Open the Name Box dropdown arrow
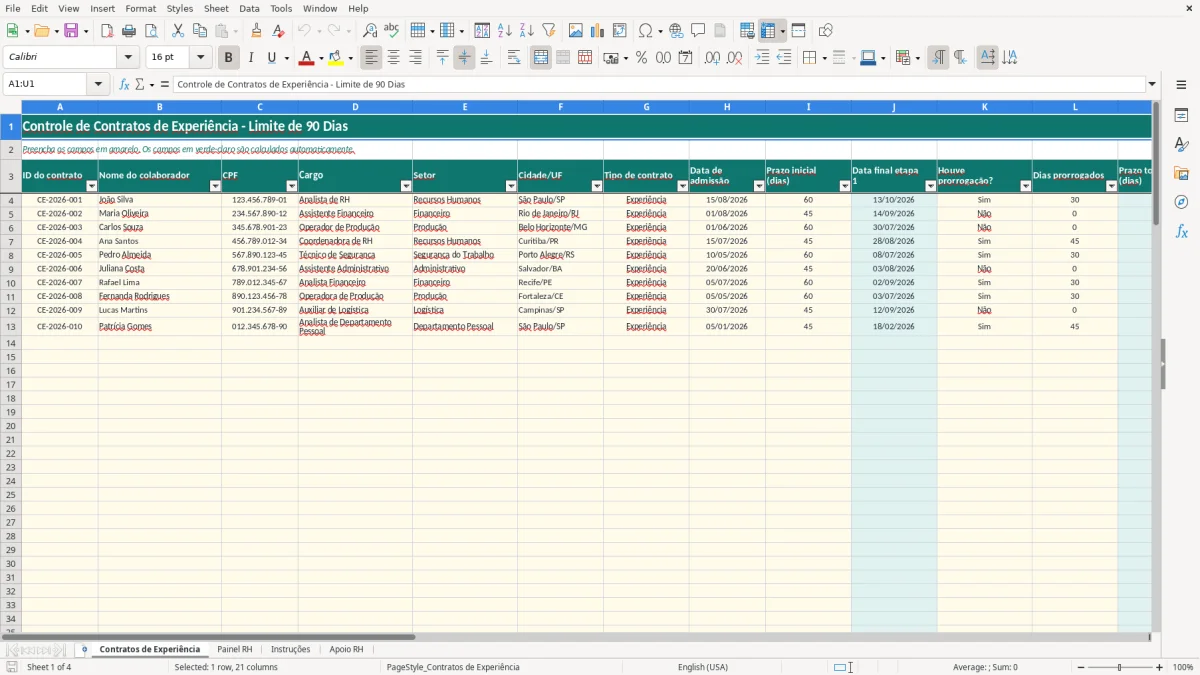Screen dimensions: 1200x675 99,84
